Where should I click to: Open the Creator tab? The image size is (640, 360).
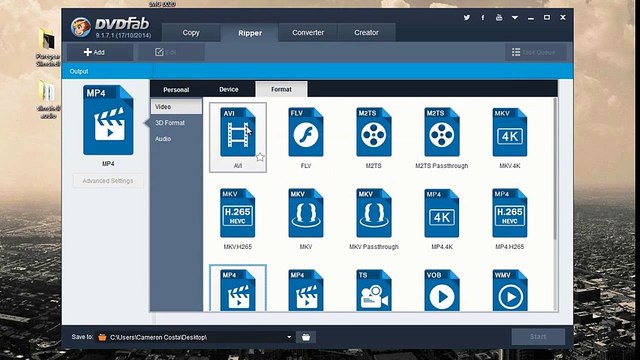(x=366, y=33)
